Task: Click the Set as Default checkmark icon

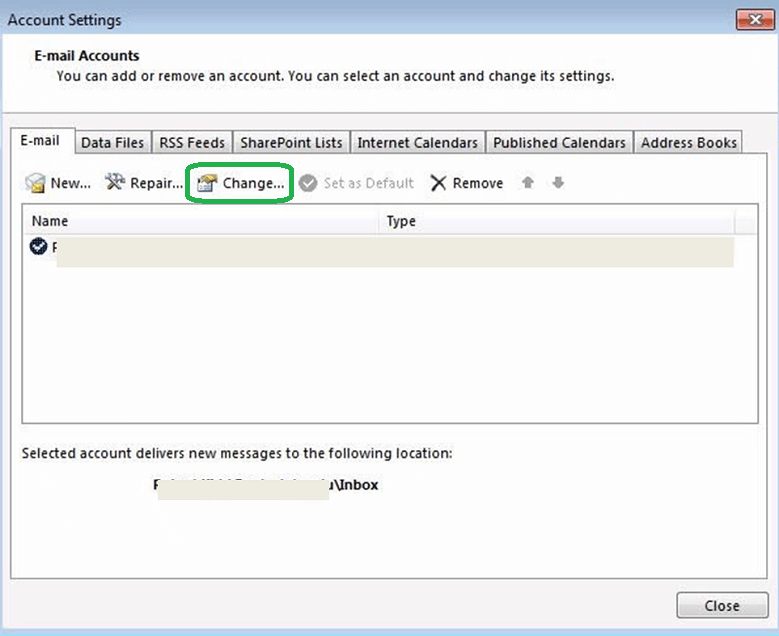Action: 308,183
